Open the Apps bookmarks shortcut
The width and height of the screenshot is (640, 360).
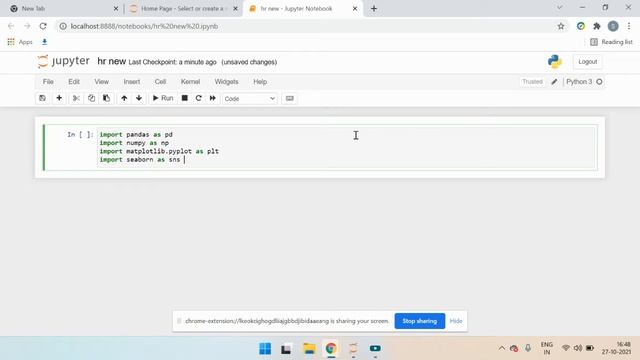tap(20, 42)
